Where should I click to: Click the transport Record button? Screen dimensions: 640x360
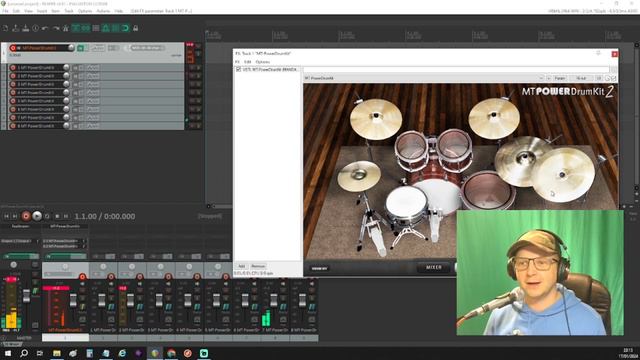pyautogui.click(x=26, y=216)
